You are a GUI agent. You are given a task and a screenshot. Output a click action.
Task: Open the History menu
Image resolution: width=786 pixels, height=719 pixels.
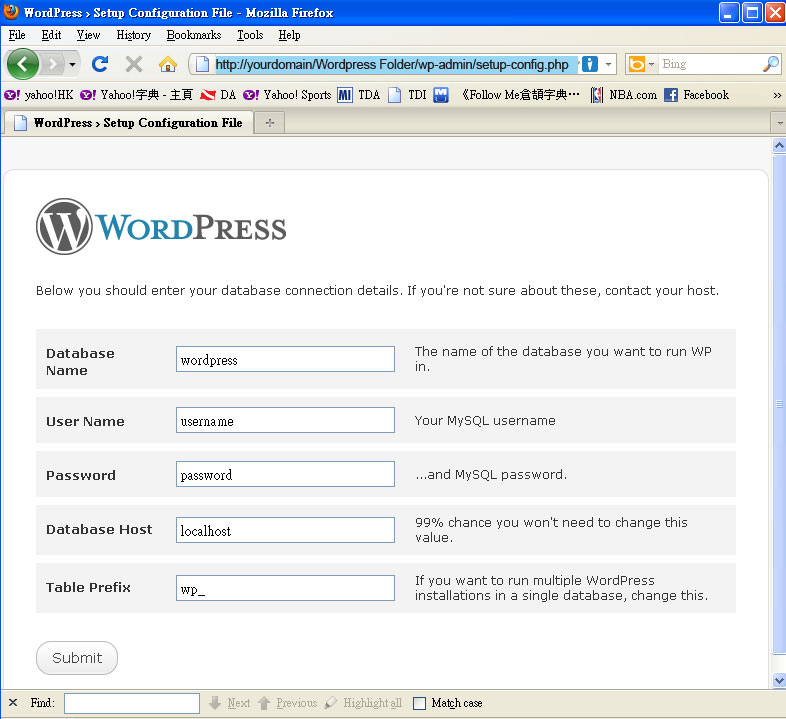[133, 35]
